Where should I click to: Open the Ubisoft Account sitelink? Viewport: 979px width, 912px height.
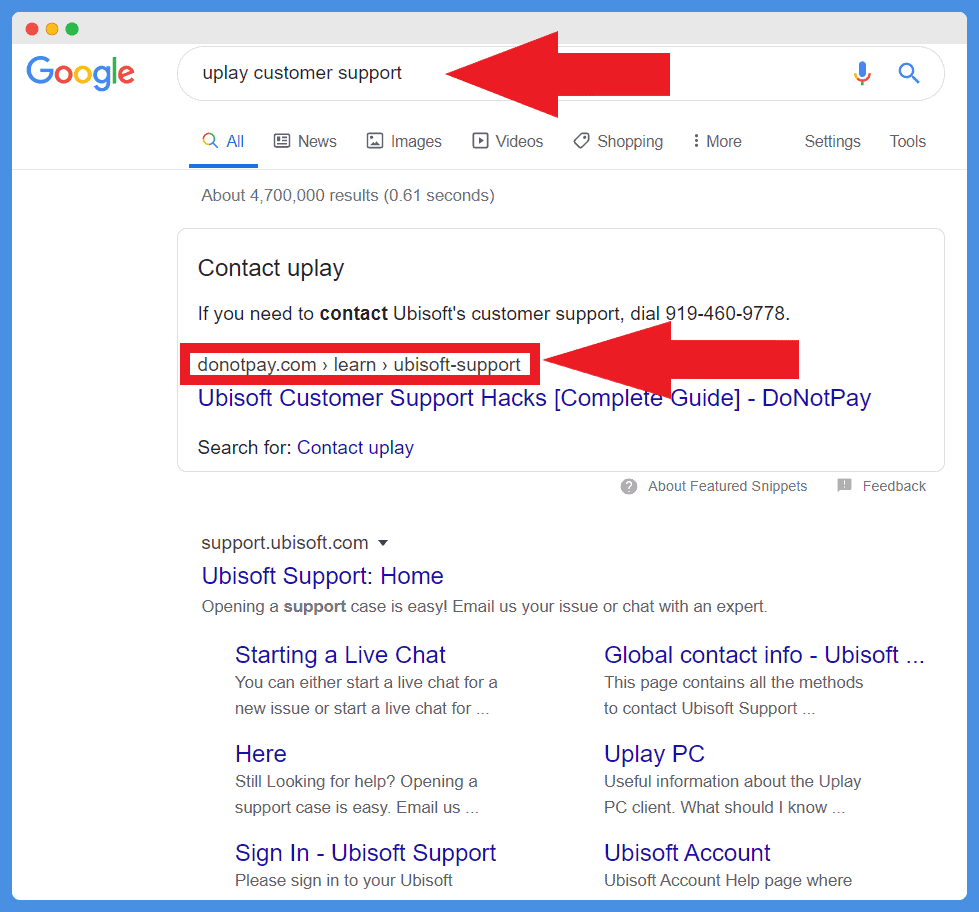click(x=687, y=853)
